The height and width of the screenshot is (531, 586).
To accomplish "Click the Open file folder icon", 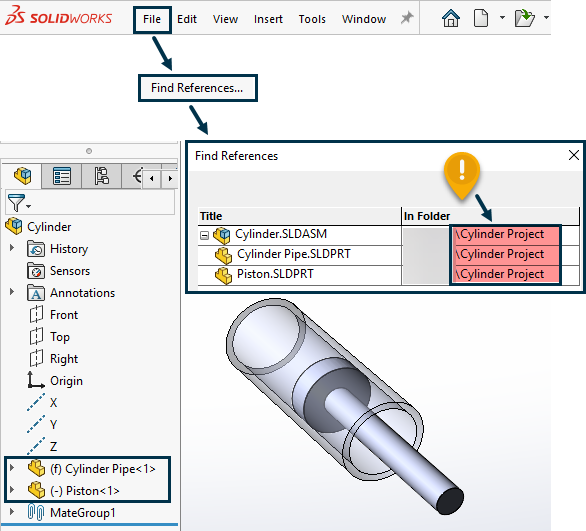I will coord(525,18).
